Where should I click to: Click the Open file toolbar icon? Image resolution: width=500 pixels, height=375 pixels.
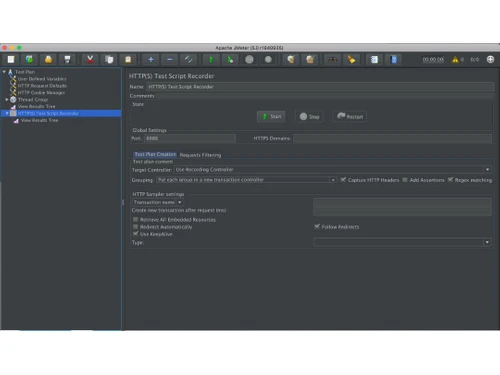tap(48, 60)
